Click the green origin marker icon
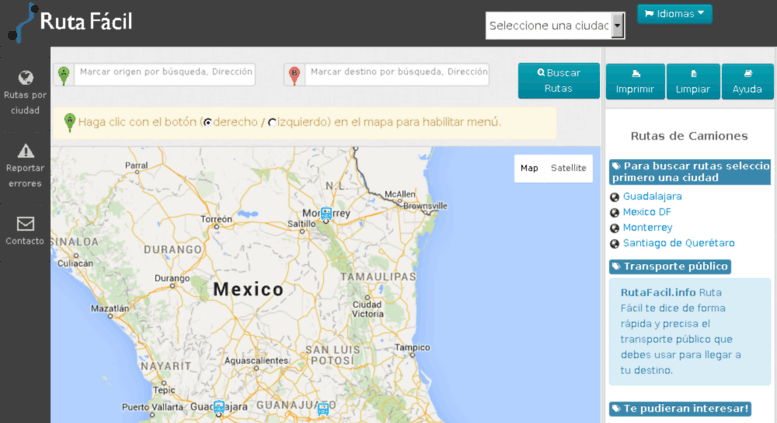Image resolution: width=777 pixels, height=423 pixels. click(x=63, y=75)
